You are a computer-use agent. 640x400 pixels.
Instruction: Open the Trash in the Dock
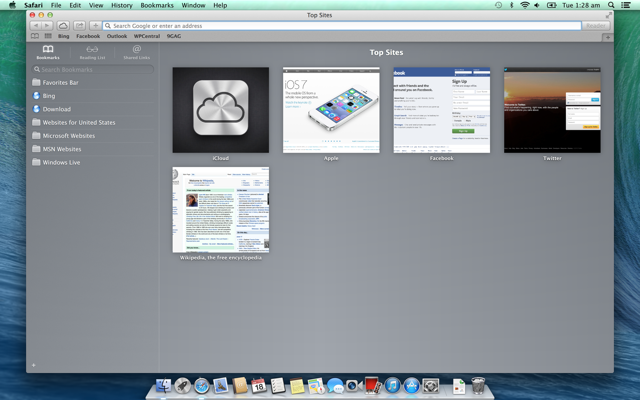tap(478, 385)
